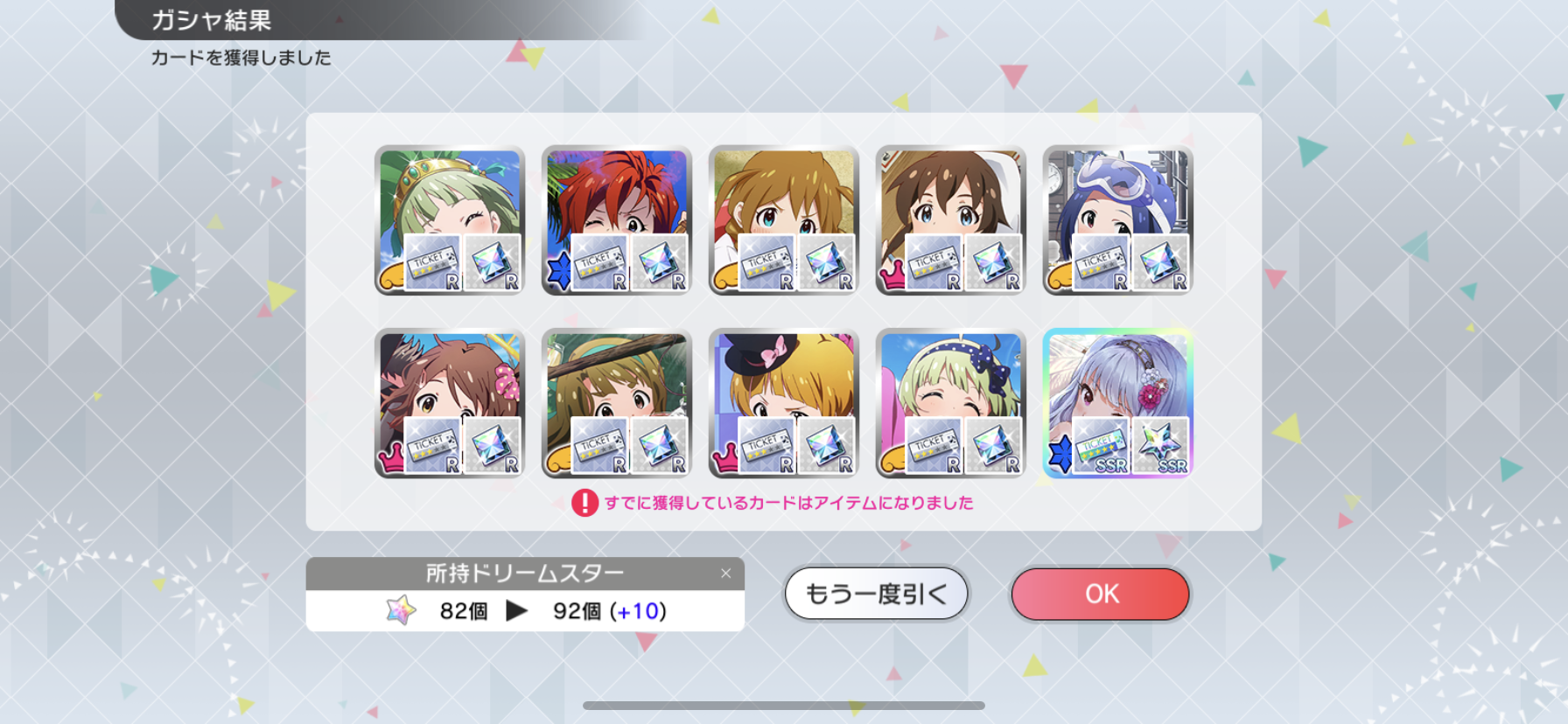Select the blonde girl with black hat card

tap(783, 403)
